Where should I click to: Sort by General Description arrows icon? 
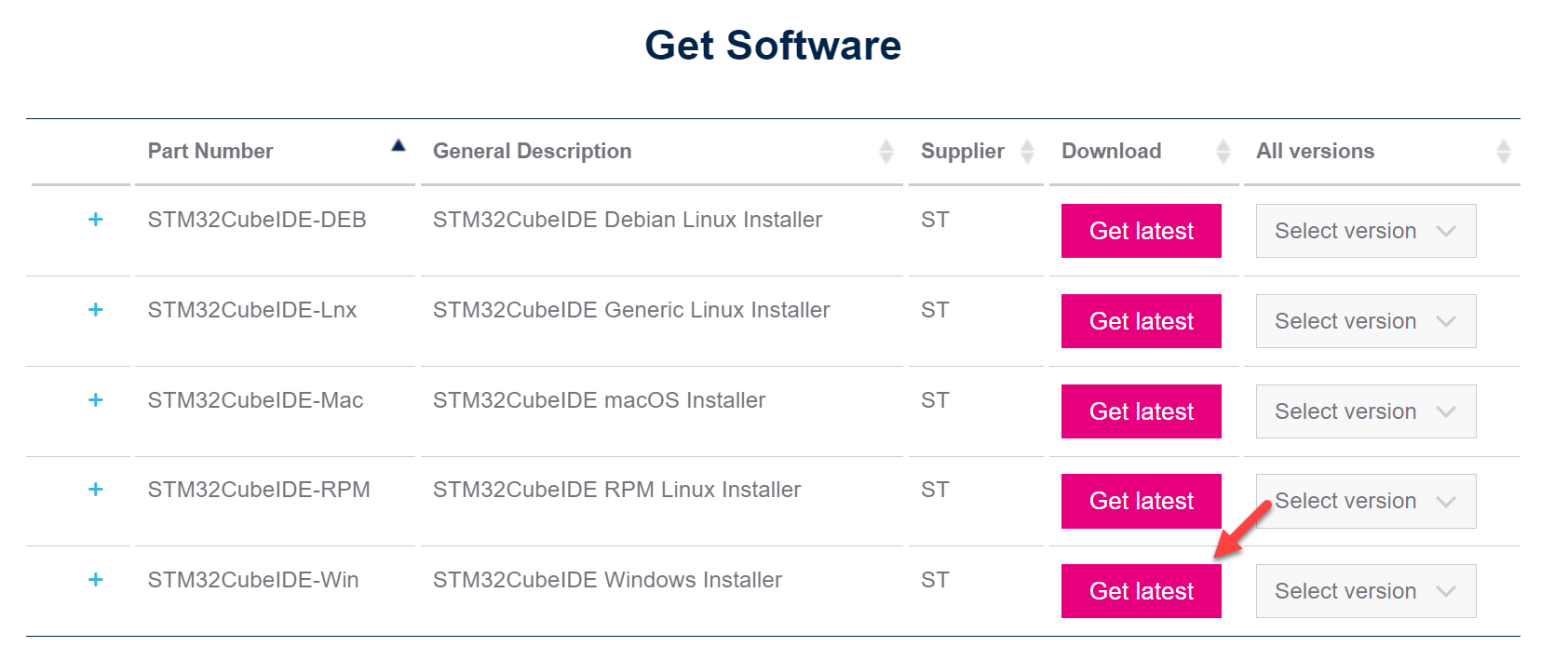coord(886,152)
